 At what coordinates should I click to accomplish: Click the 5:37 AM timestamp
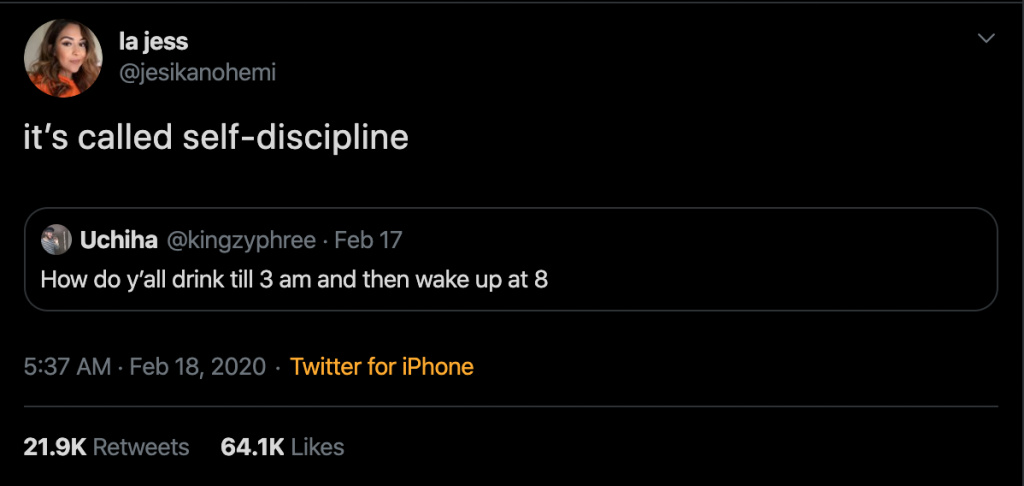click(x=67, y=367)
